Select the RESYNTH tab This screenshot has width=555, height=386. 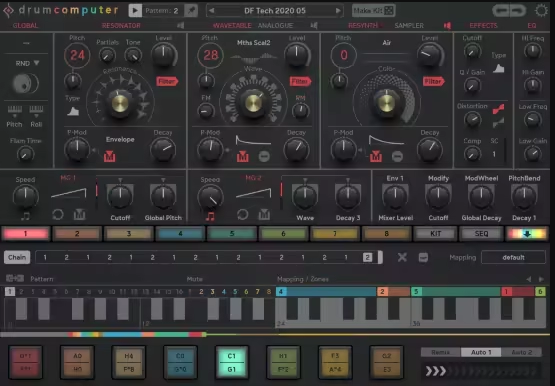click(x=363, y=25)
